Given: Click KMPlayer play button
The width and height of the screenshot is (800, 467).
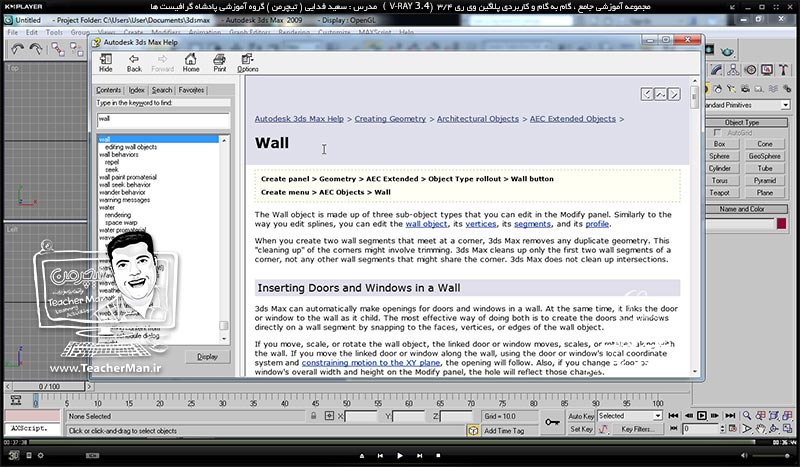Looking at the screenshot, I should pos(399,455).
